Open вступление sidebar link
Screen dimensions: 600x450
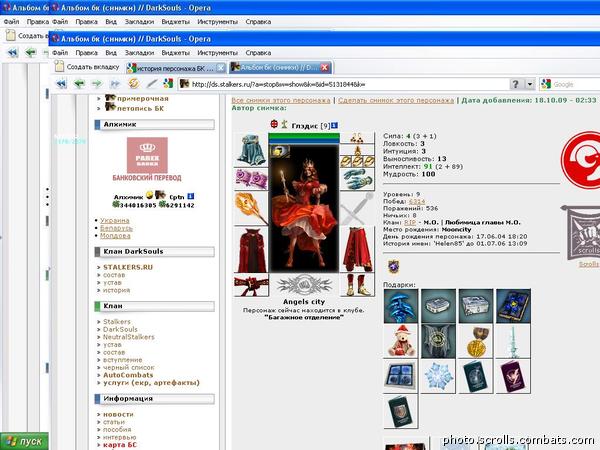click(x=122, y=360)
